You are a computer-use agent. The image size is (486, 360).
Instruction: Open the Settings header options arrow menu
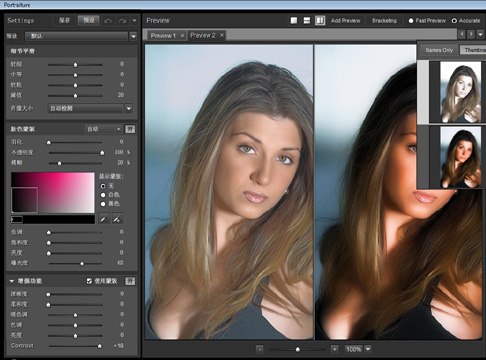coord(134,21)
